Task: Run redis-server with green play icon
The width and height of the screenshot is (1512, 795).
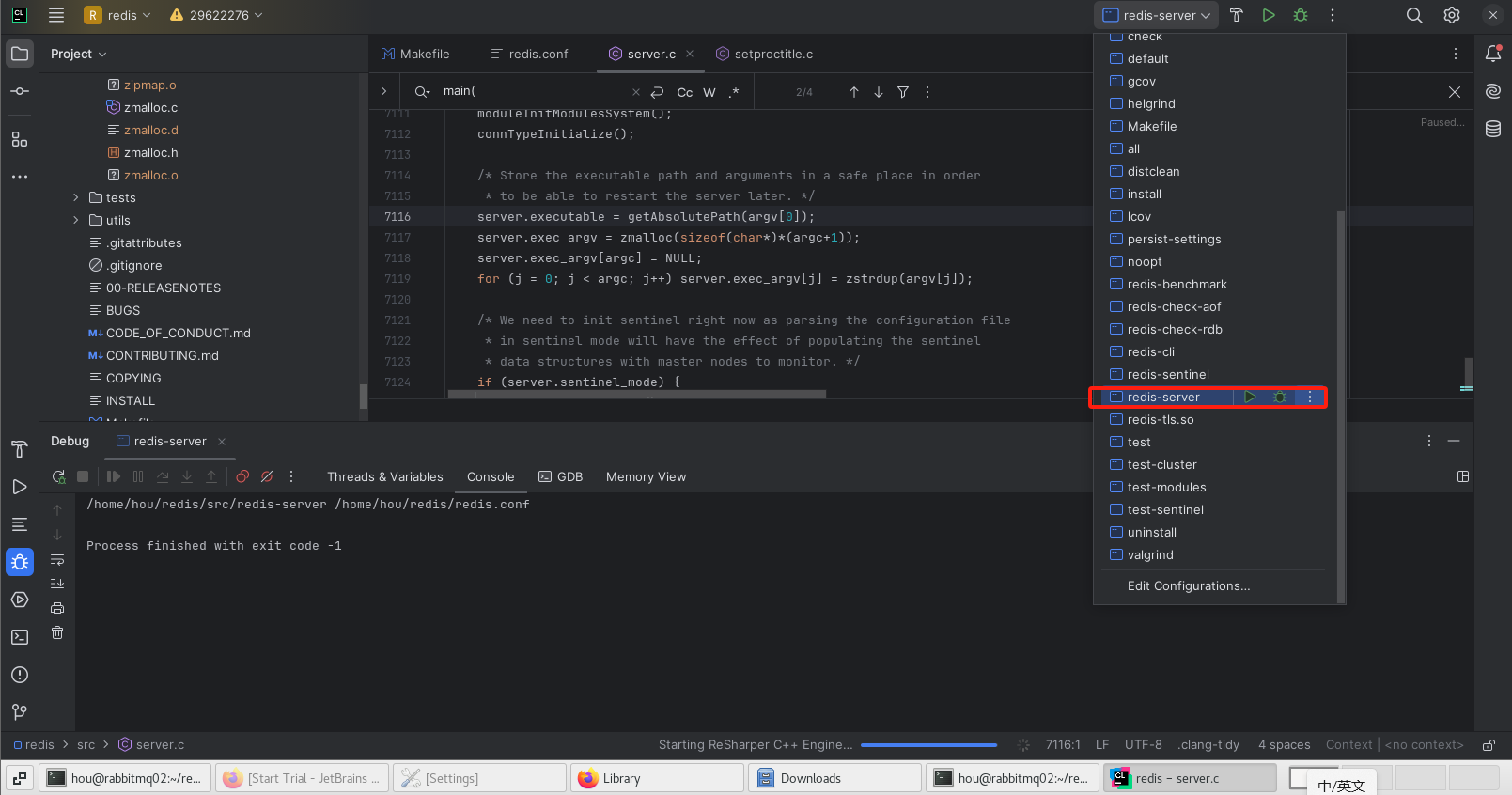Action: coord(1269,15)
